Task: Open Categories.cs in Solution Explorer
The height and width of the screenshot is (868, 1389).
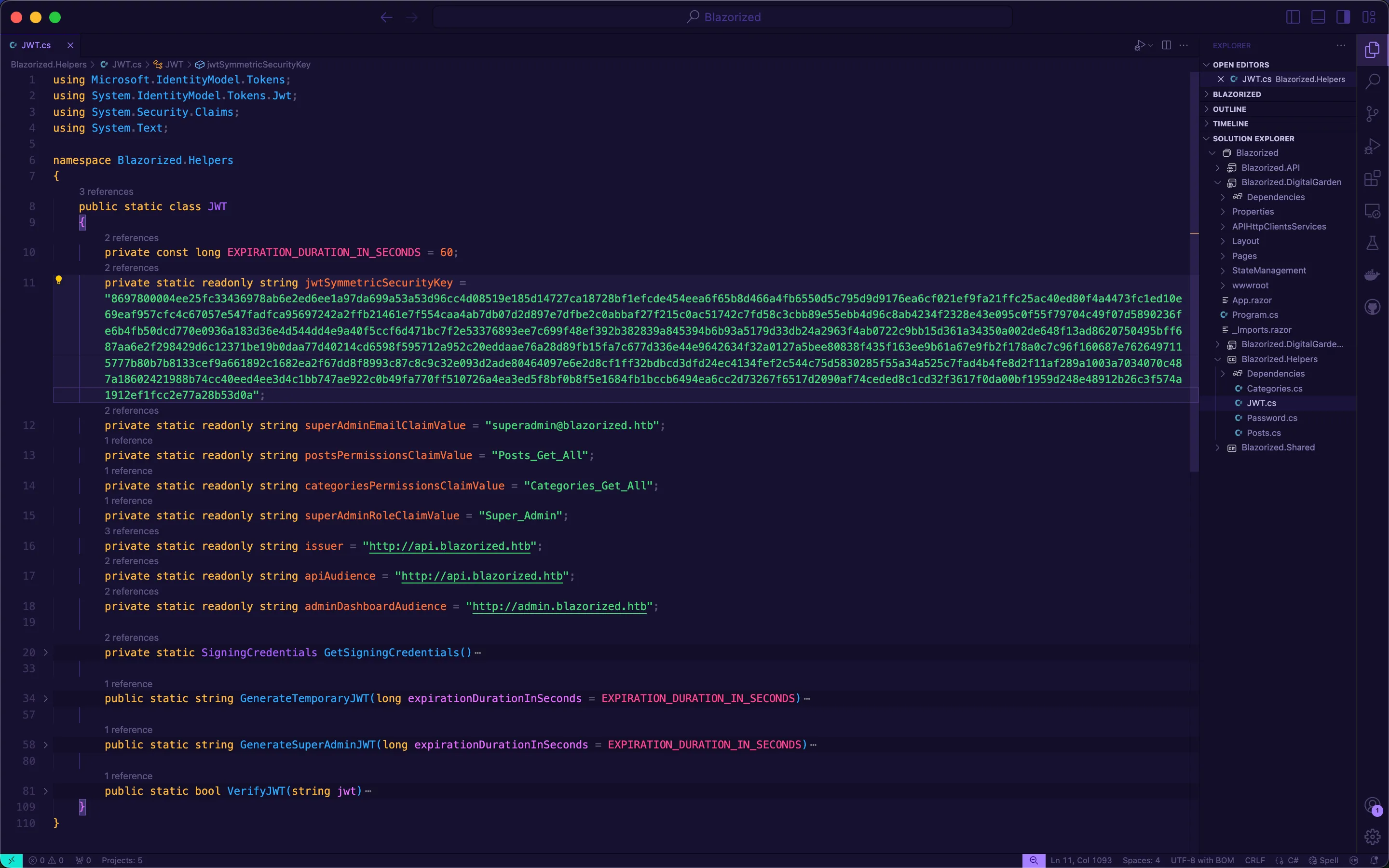Action: pos(1274,389)
